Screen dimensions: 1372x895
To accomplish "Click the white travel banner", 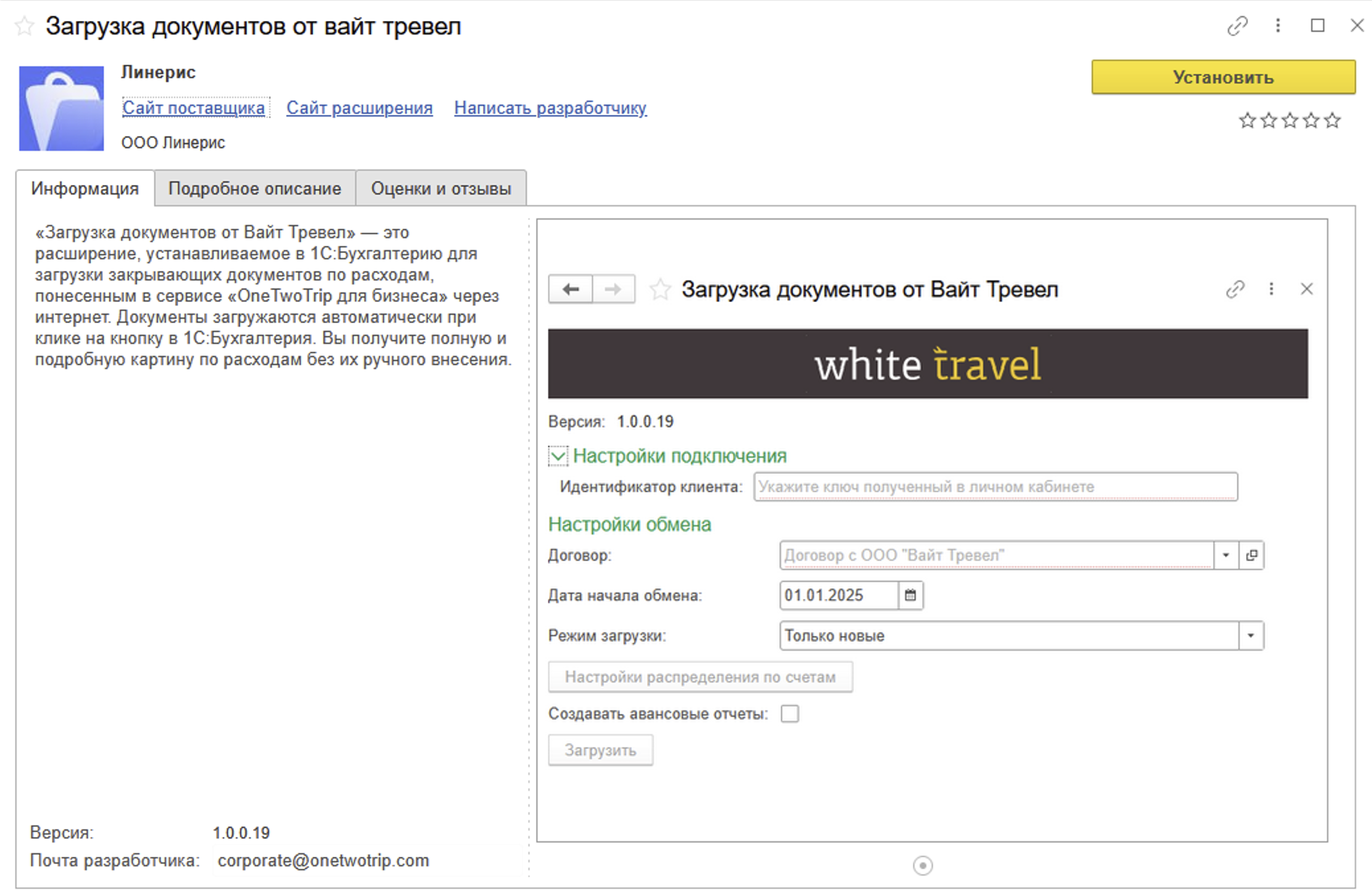I will [928, 364].
